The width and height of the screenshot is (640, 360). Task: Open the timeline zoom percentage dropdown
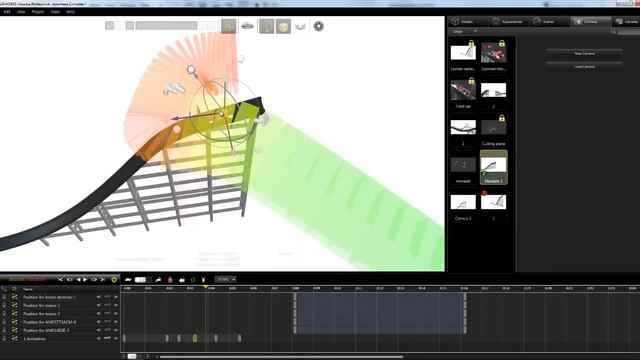point(226,280)
